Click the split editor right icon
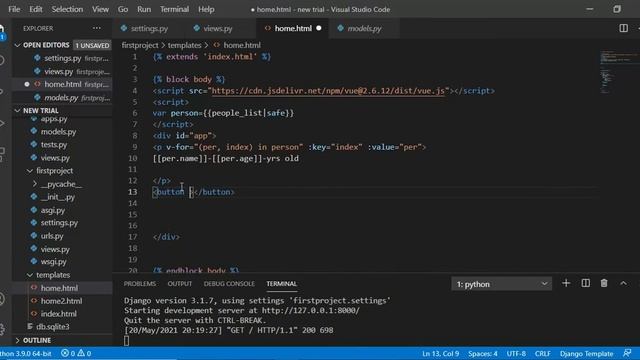 click(623, 28)
